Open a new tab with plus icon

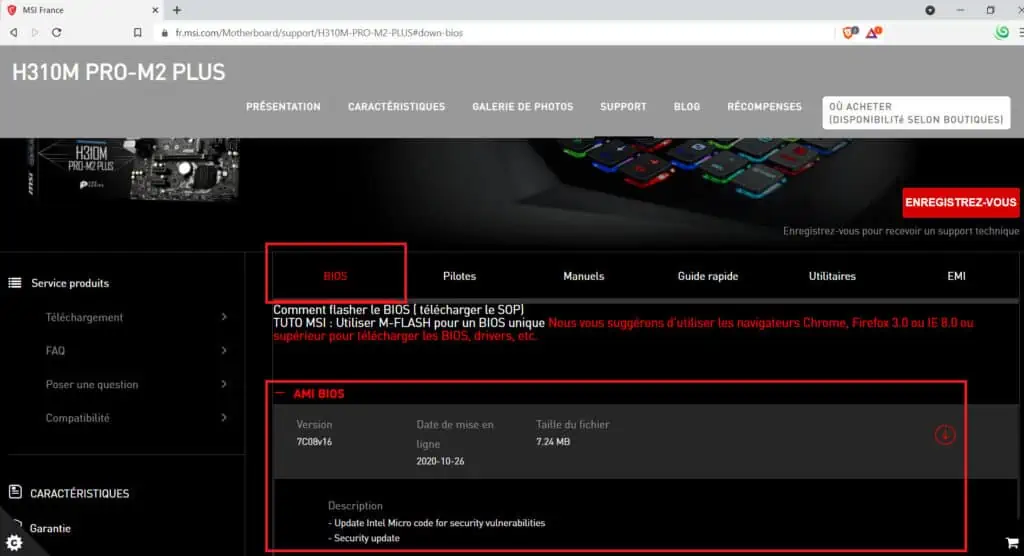point(177,10)
